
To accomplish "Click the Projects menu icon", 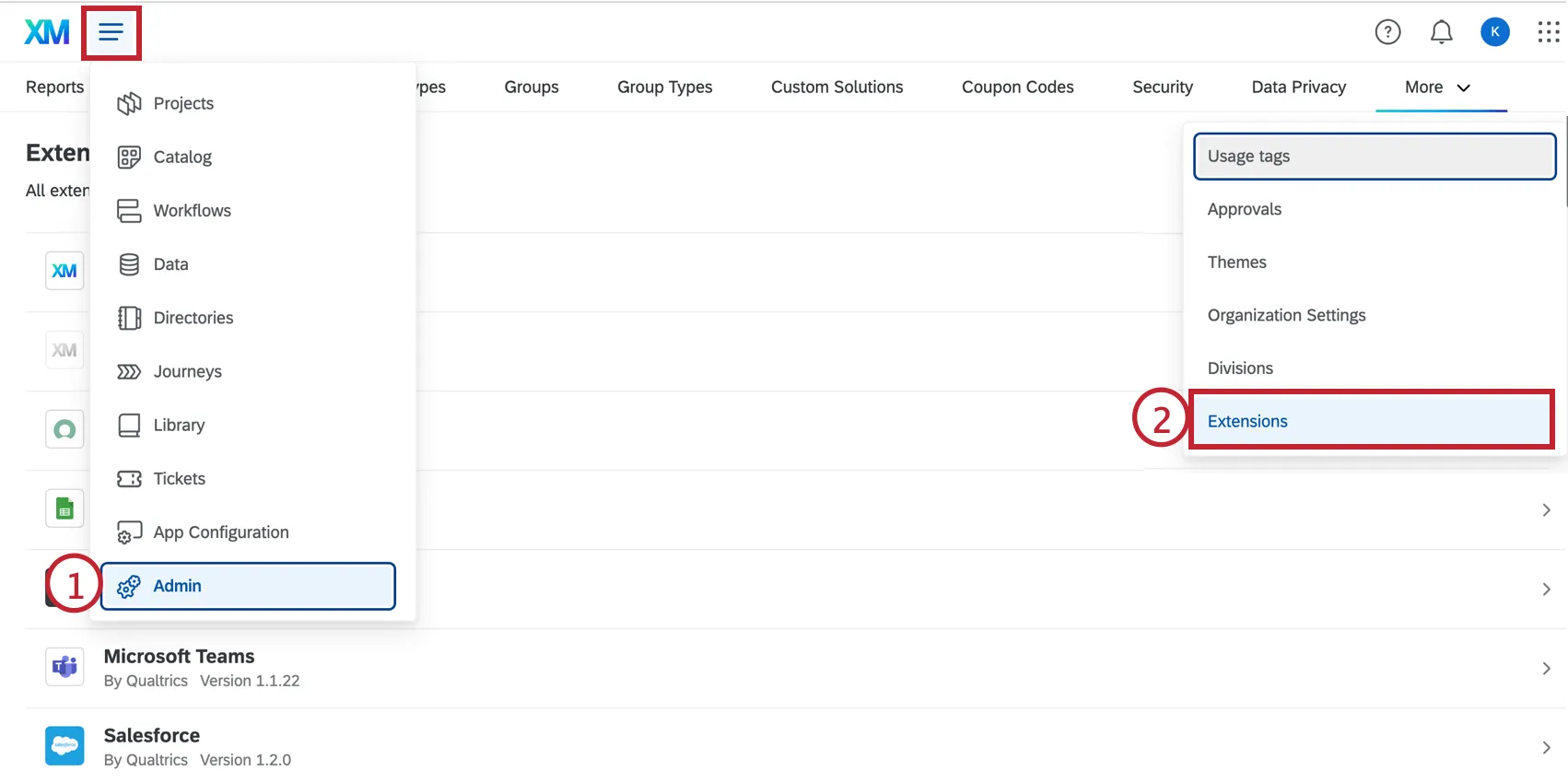I will pyautogui.click(x=129, y=103).
